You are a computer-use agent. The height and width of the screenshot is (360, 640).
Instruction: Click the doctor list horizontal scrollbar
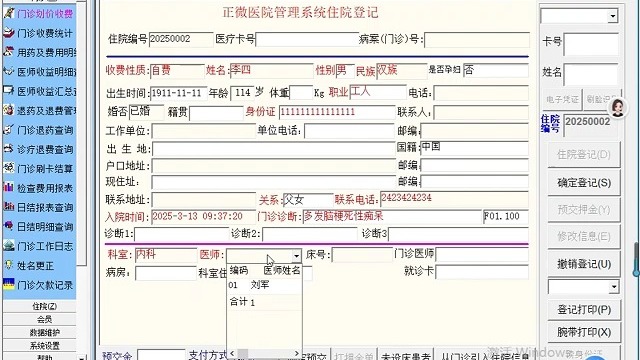point(264,353)
